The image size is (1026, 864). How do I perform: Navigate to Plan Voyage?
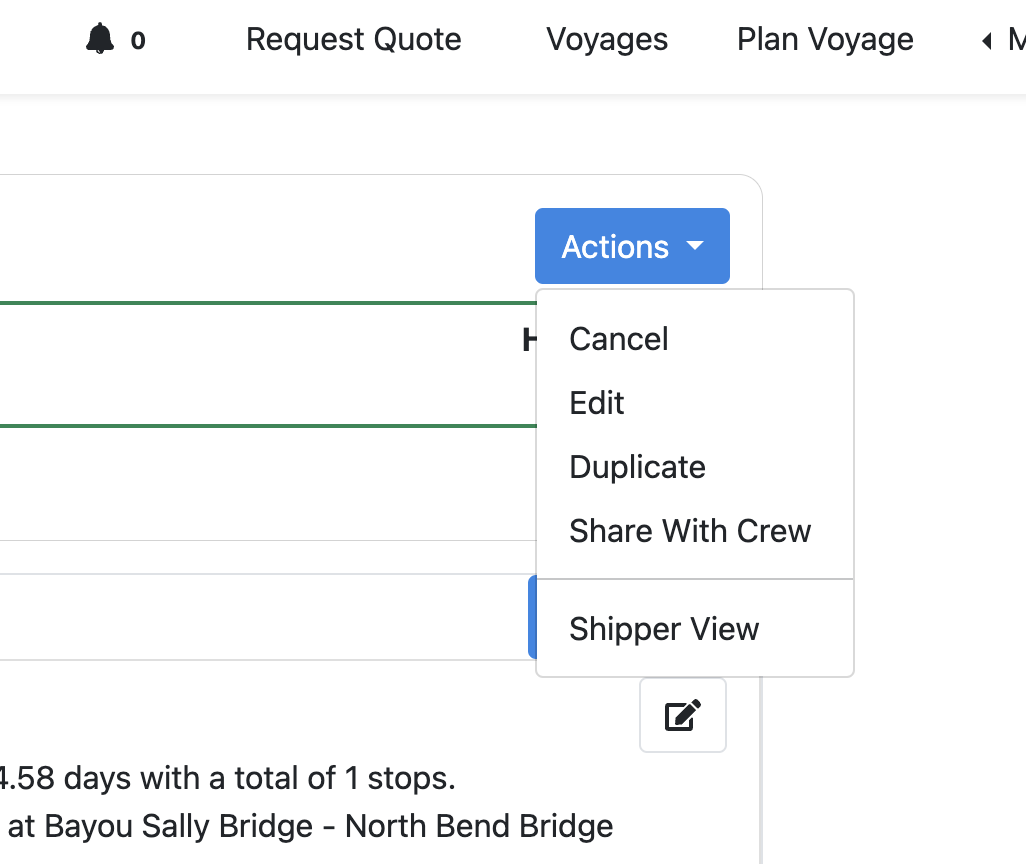point(825,40)
